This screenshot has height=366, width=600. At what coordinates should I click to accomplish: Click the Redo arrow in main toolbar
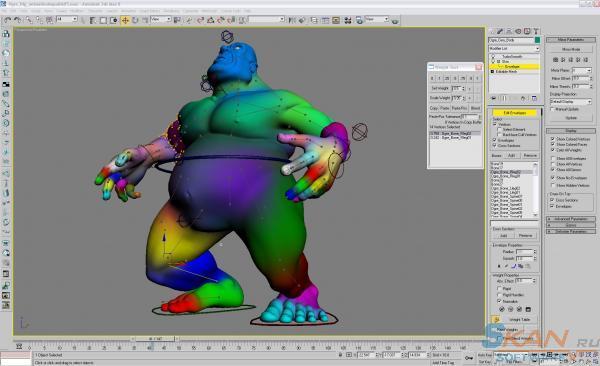coord(18,20)
